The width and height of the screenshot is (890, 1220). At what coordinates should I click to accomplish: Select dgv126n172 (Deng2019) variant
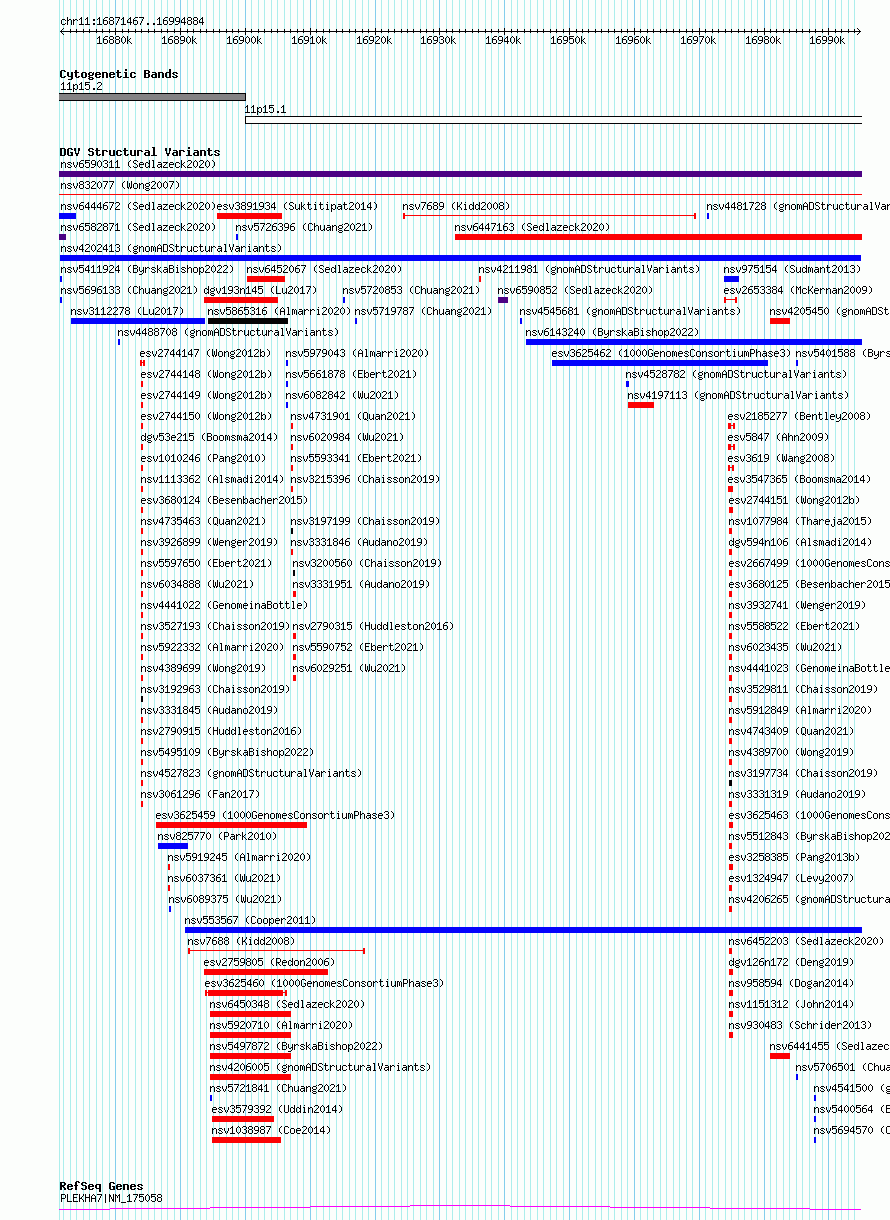(730, 972)
